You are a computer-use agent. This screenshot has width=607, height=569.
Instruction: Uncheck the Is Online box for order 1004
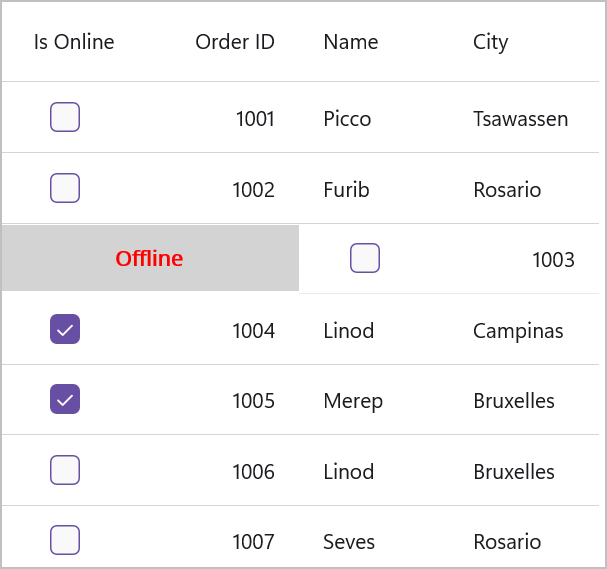tap(65, 329)
